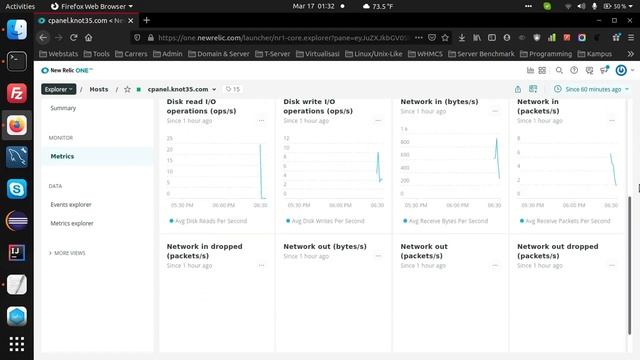Select Summary in sidebar
This screenshot has height=360, width=640.
coord(63,108)
